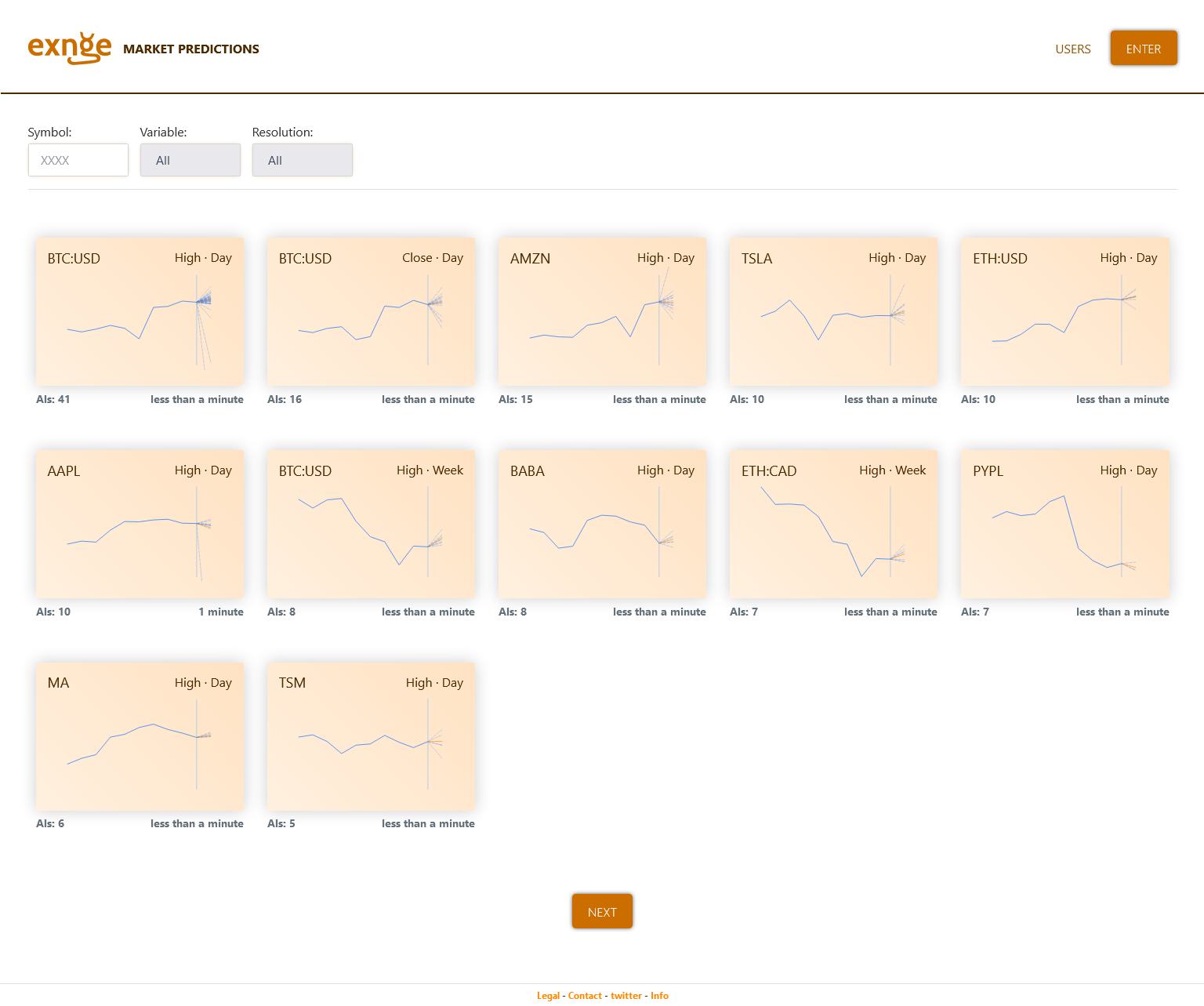Open the AMZN High Day chart card

tap(602, 311)
